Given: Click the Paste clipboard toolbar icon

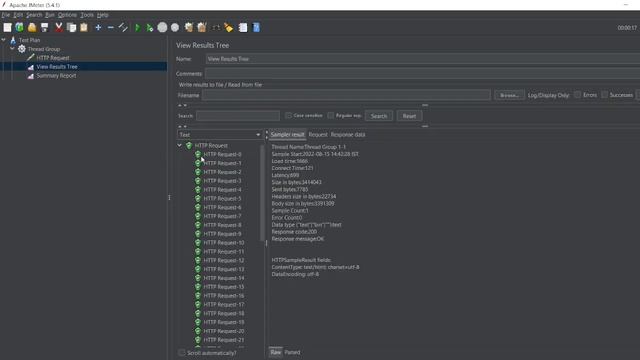Looking at the screenshot, I should point(84,27).
